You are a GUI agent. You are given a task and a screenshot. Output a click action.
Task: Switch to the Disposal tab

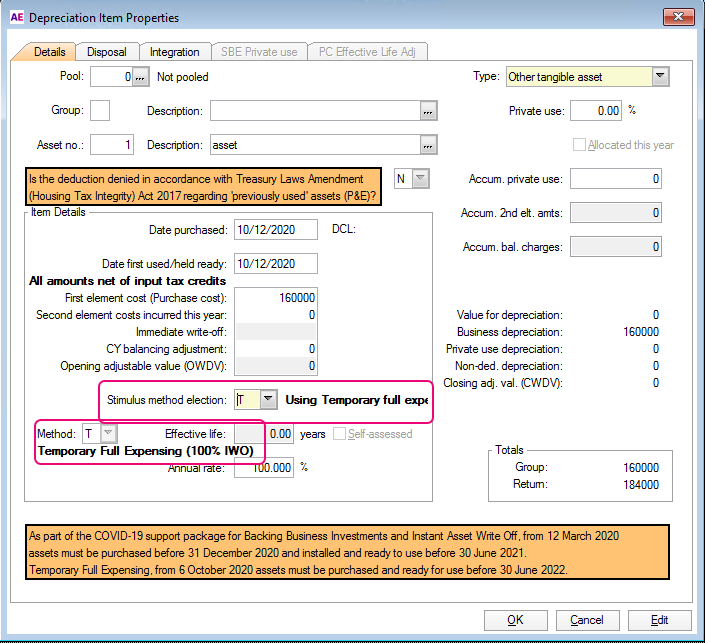(x=106, y=52)
